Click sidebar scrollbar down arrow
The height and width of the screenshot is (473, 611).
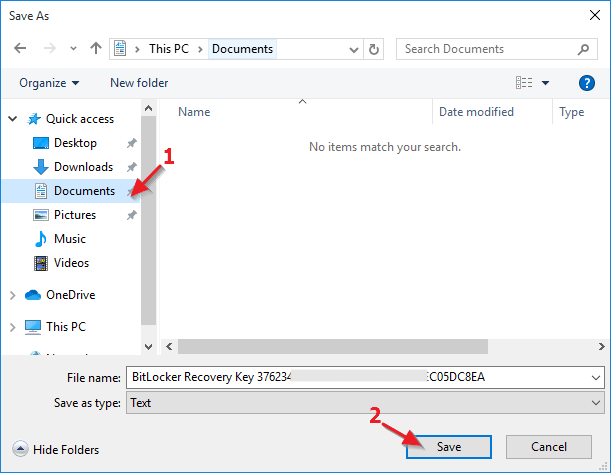point(148,346)
